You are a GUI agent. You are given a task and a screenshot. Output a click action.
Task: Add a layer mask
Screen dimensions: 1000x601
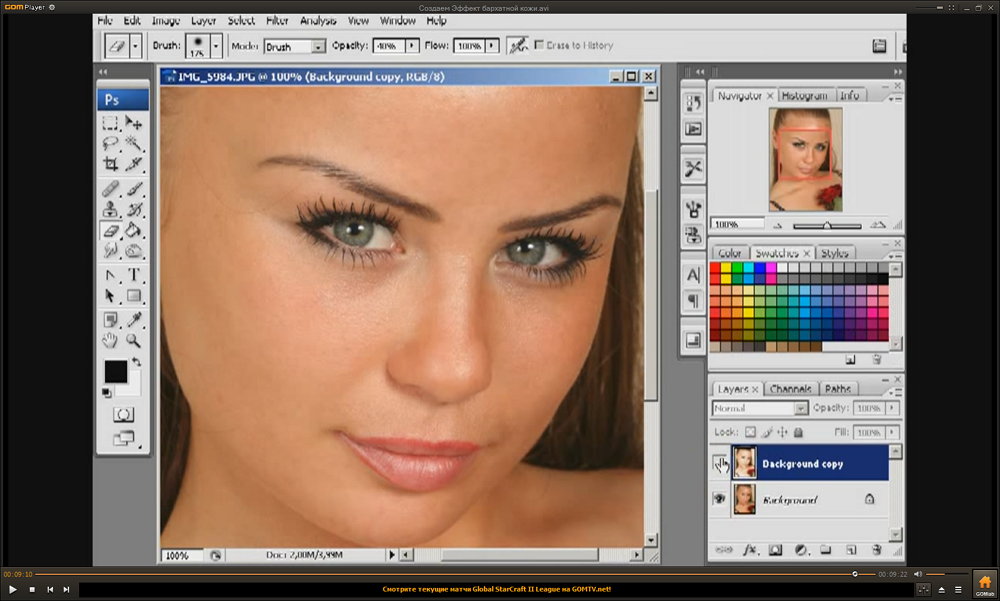pos(773,549)
